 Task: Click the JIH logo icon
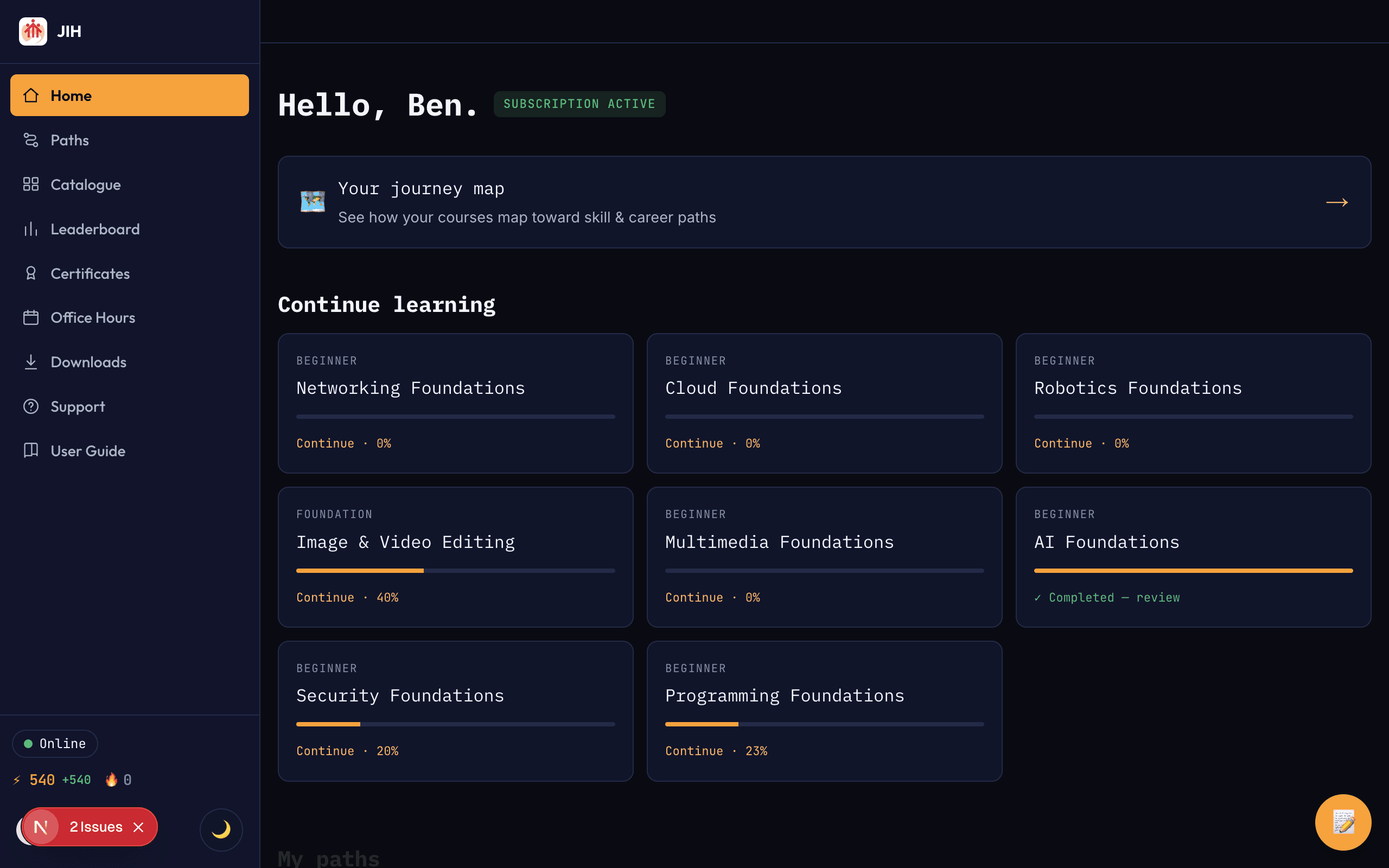(x=33, y=31)
